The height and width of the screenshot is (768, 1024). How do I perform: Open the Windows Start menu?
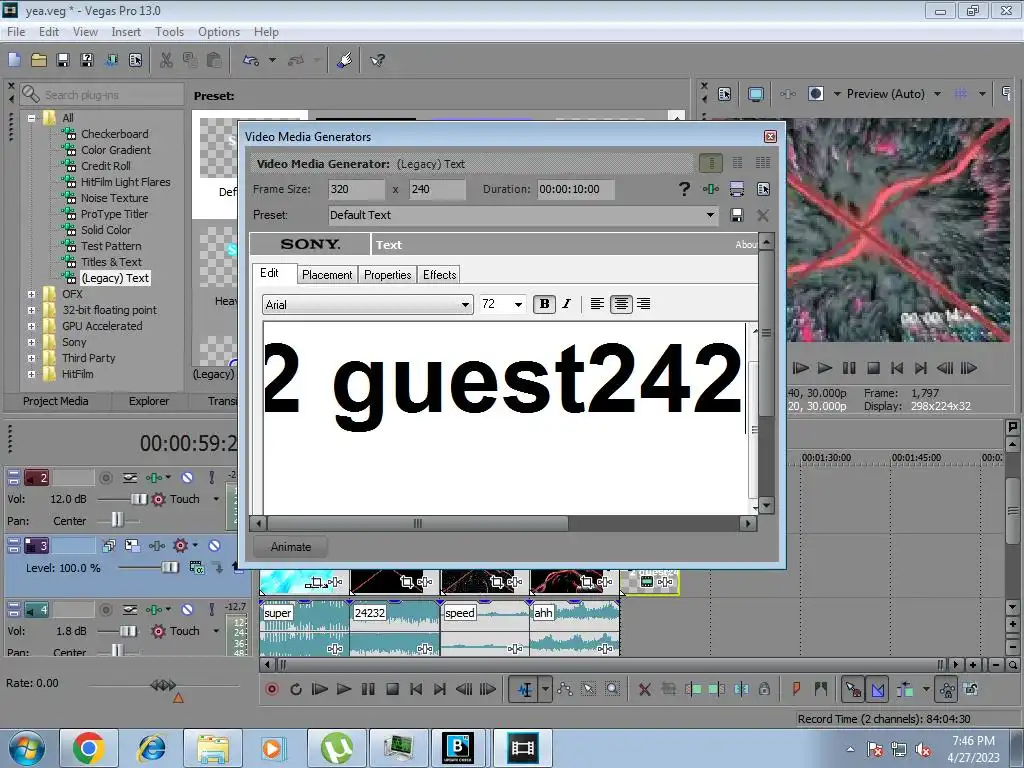click(27, 748)
